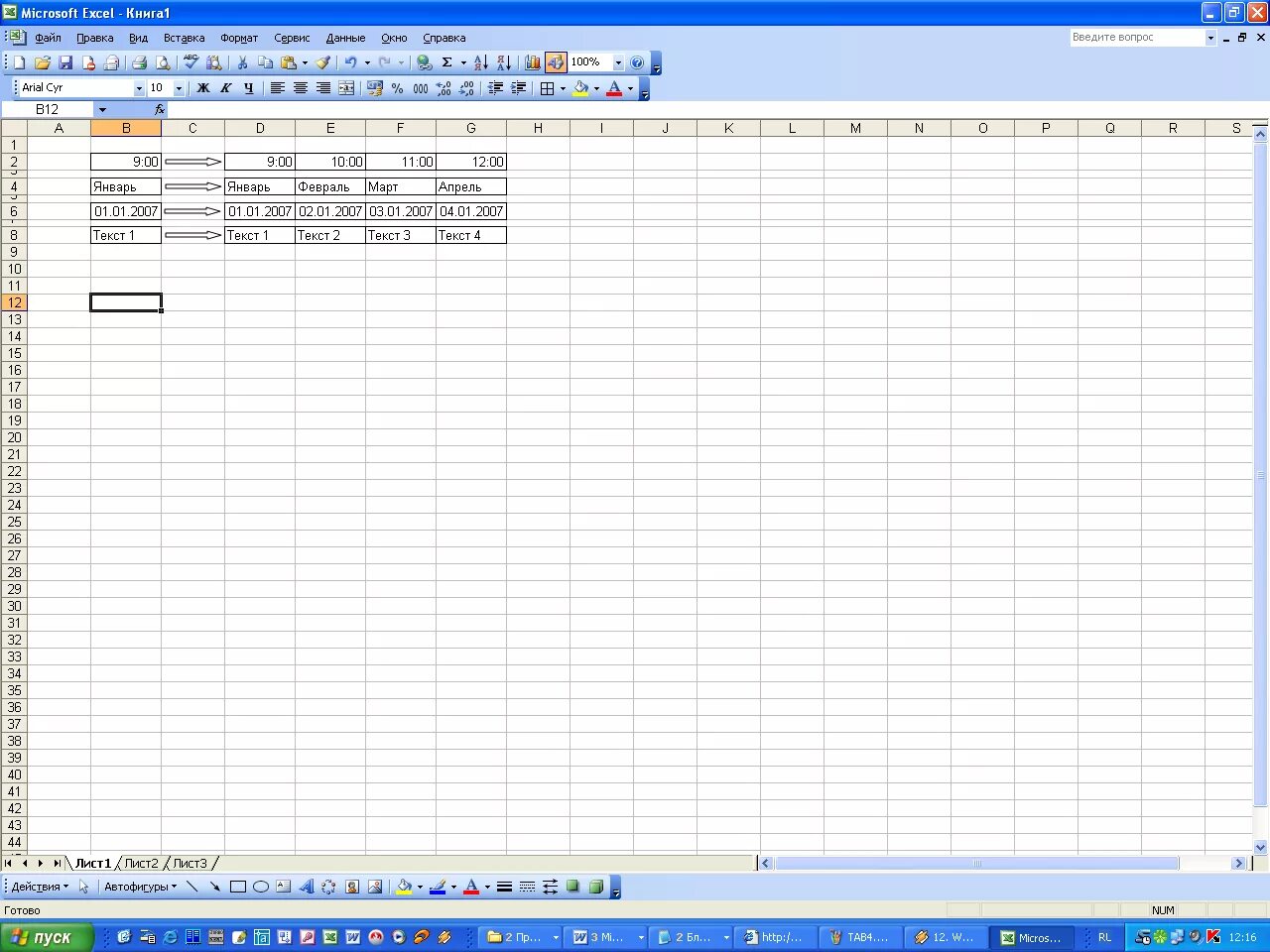The width and height of the screenshot is (1270, 952).
Task: Sort descending Z to A
Action: pyautogui.click(x=504, y=62)
